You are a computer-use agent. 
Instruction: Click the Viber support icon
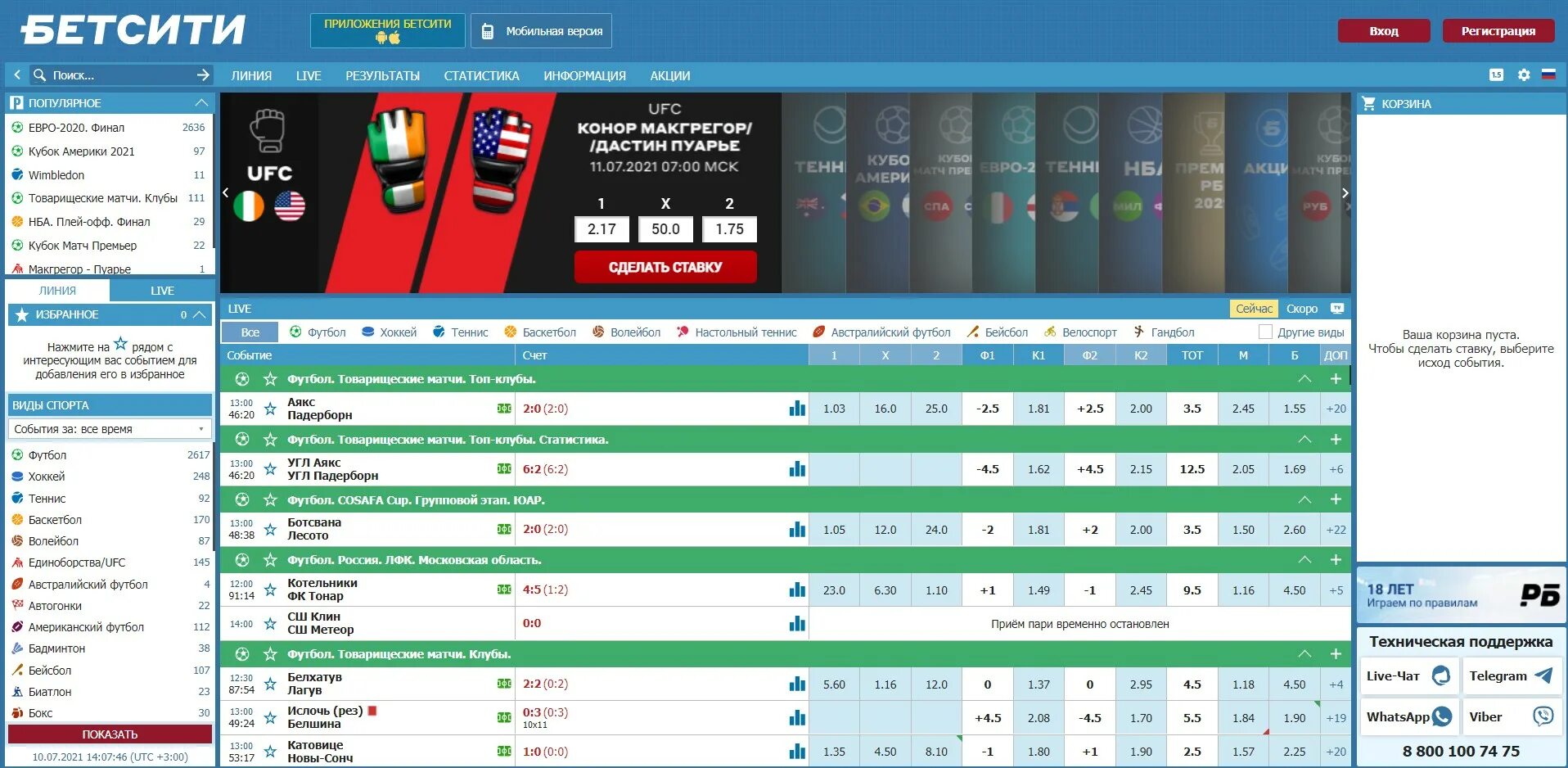[x=1543, y=716]
